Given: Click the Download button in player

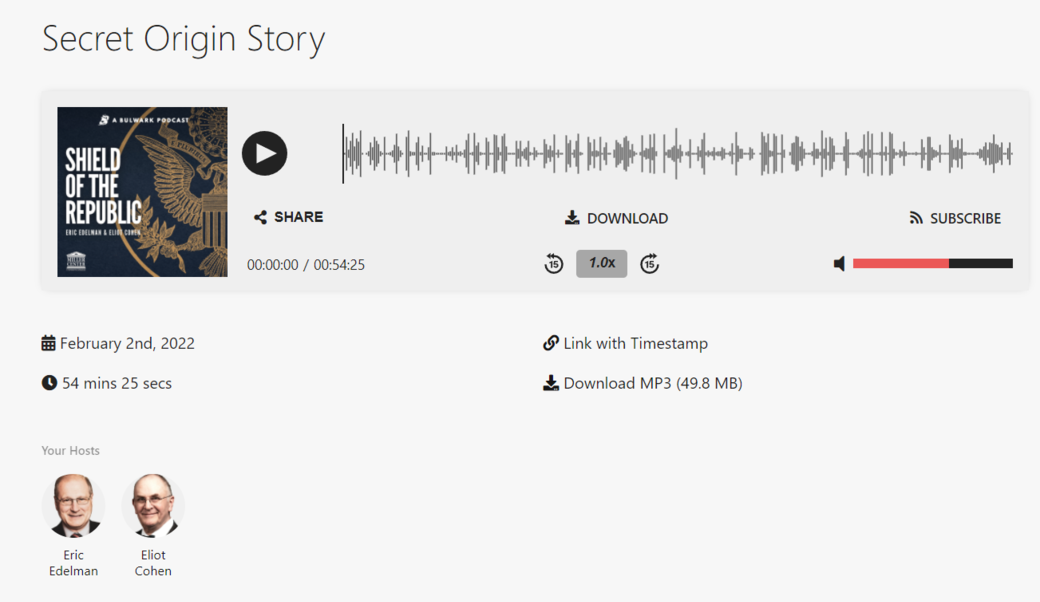Looking at the screenshot, I should click(x=616, y=218).
